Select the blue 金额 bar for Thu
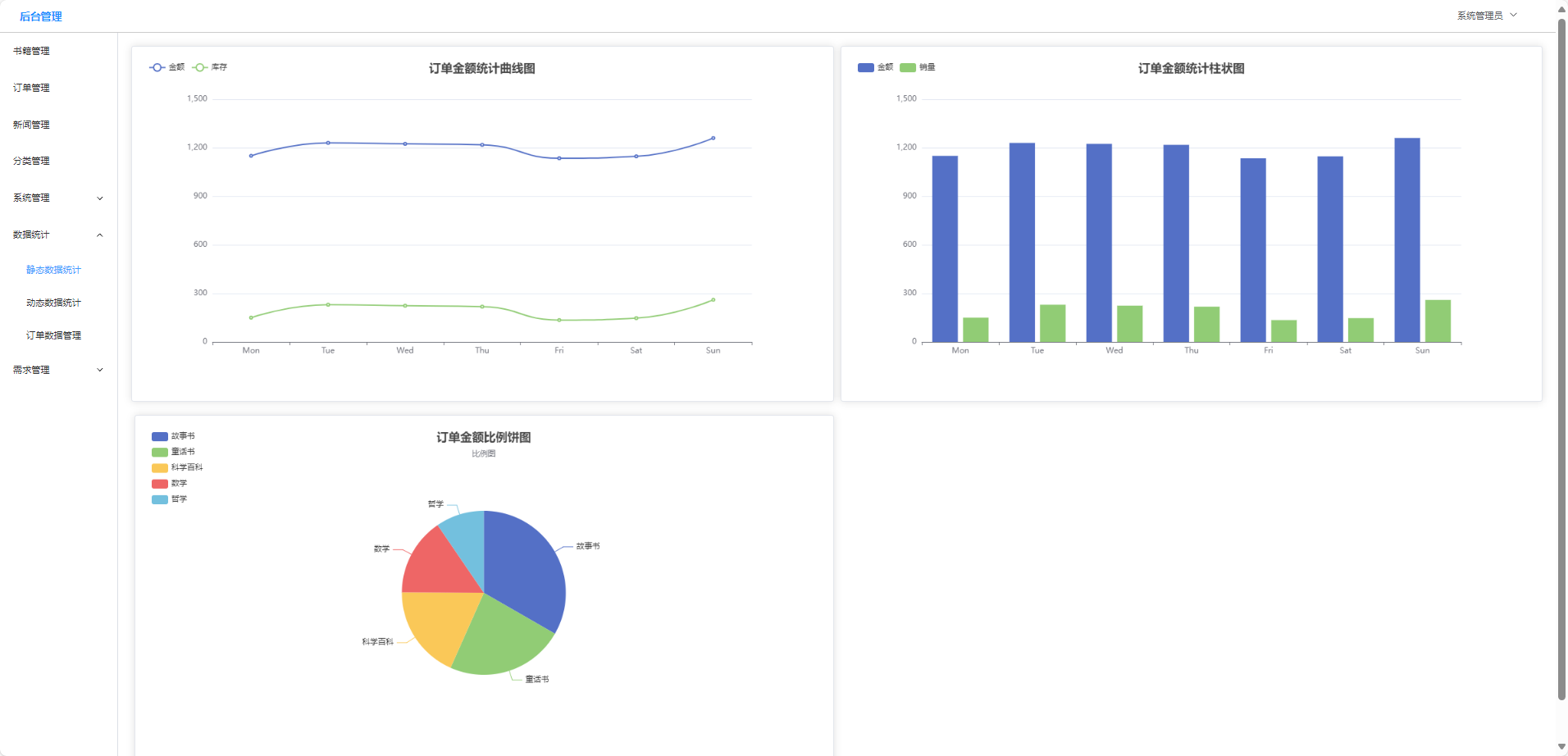 click(x=1176, y=244)
